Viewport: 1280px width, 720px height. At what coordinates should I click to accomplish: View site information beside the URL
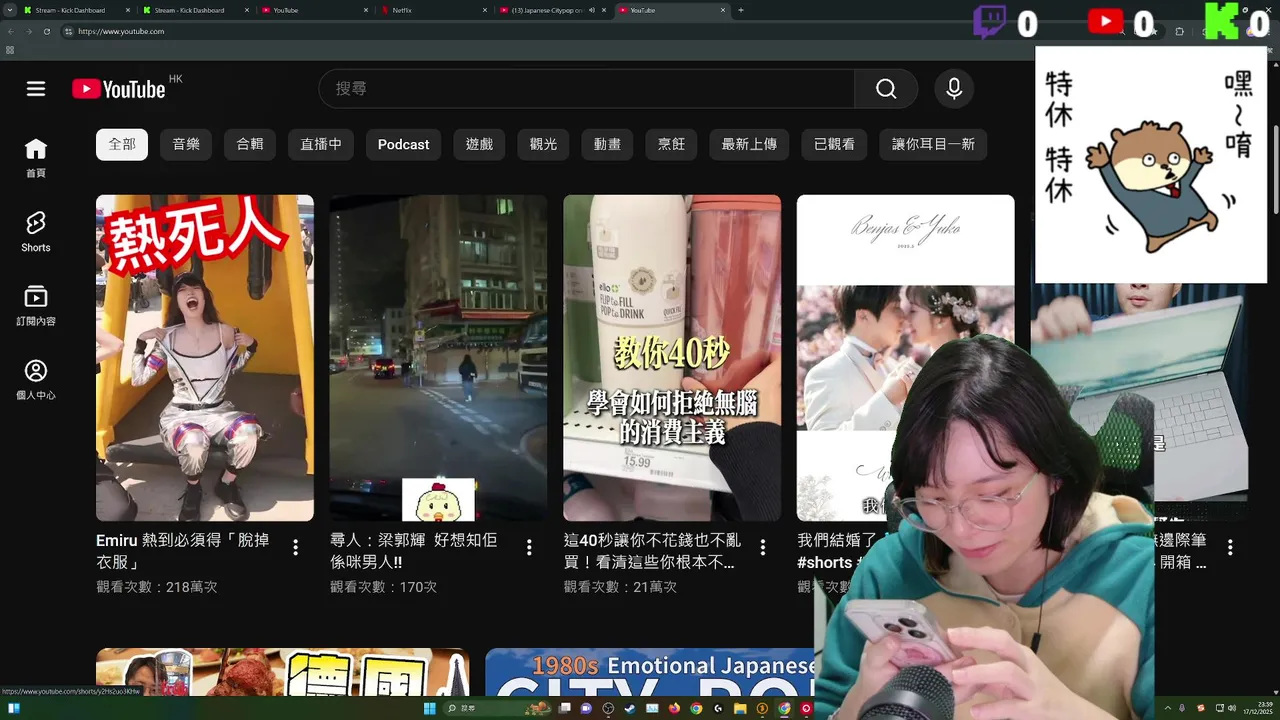pyautogui.click(x=68, y=31)
